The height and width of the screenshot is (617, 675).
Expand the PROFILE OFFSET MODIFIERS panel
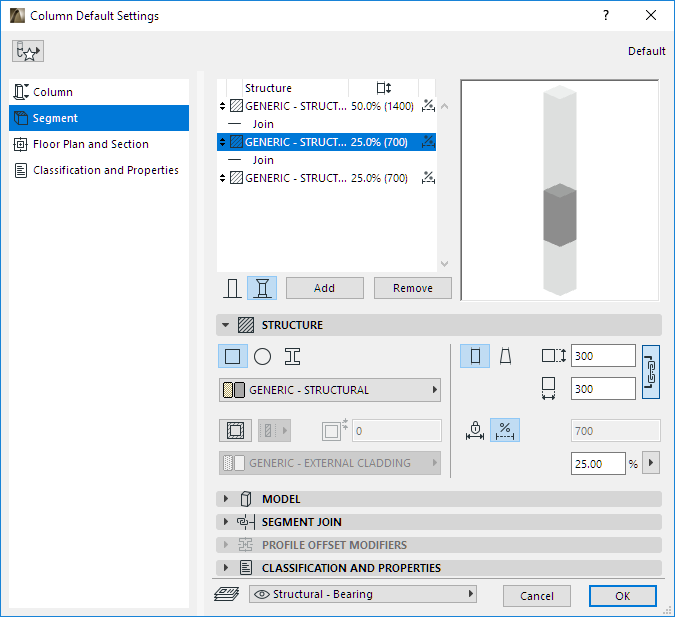tap(439, 545)
